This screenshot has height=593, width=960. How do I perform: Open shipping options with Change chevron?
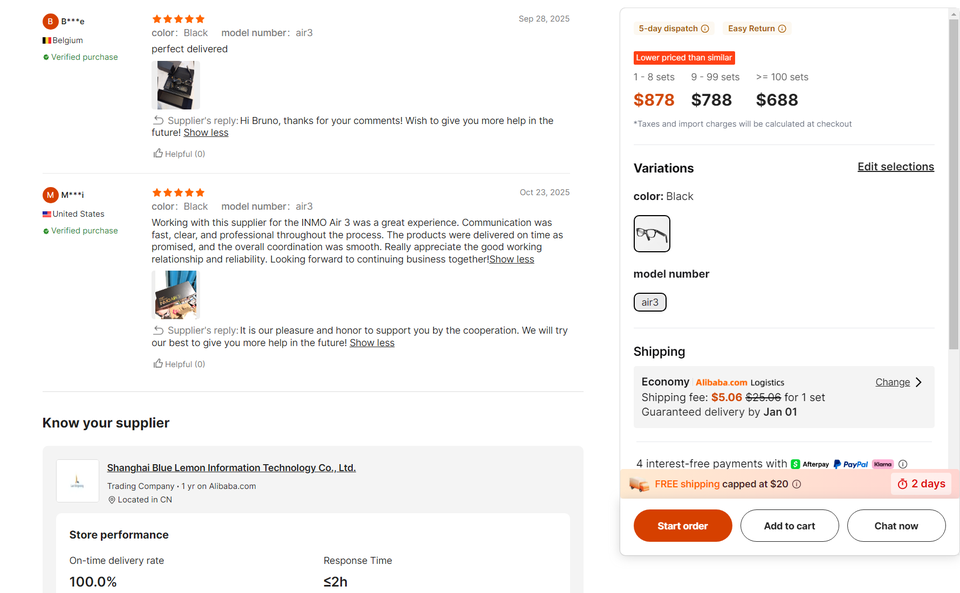pos(918,382)
